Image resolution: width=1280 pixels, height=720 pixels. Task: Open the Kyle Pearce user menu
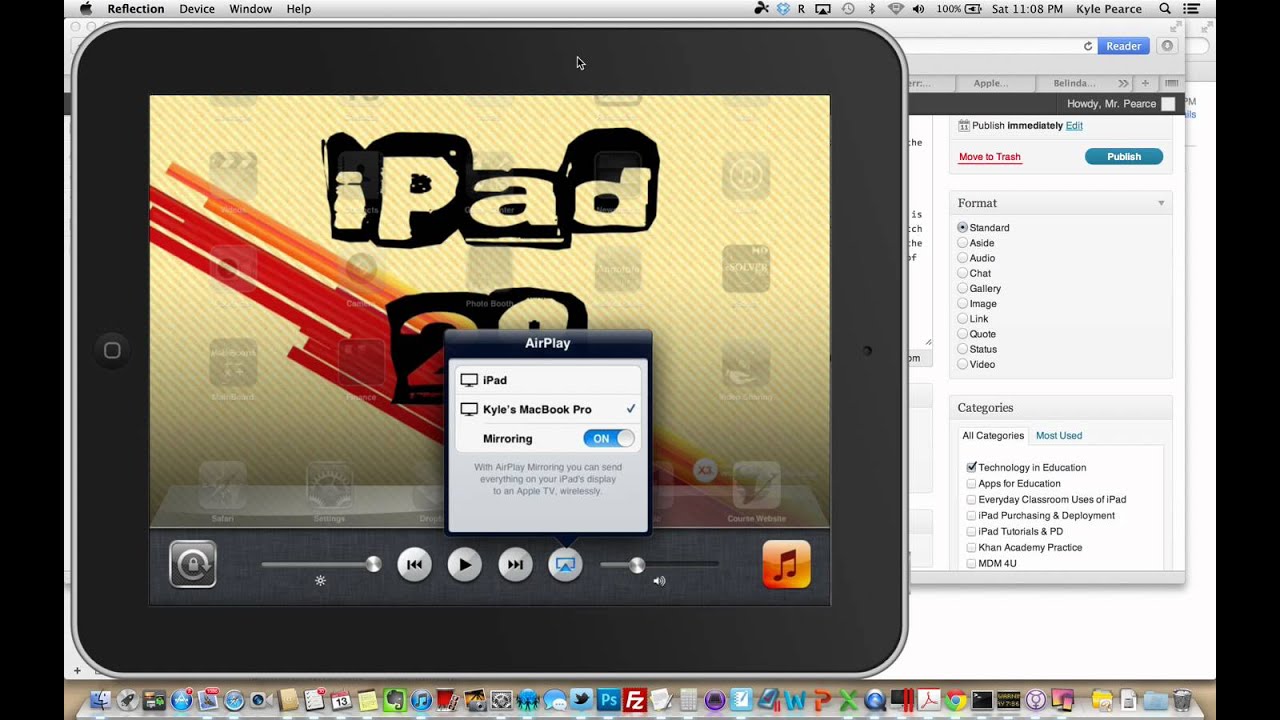point(1111,9)
